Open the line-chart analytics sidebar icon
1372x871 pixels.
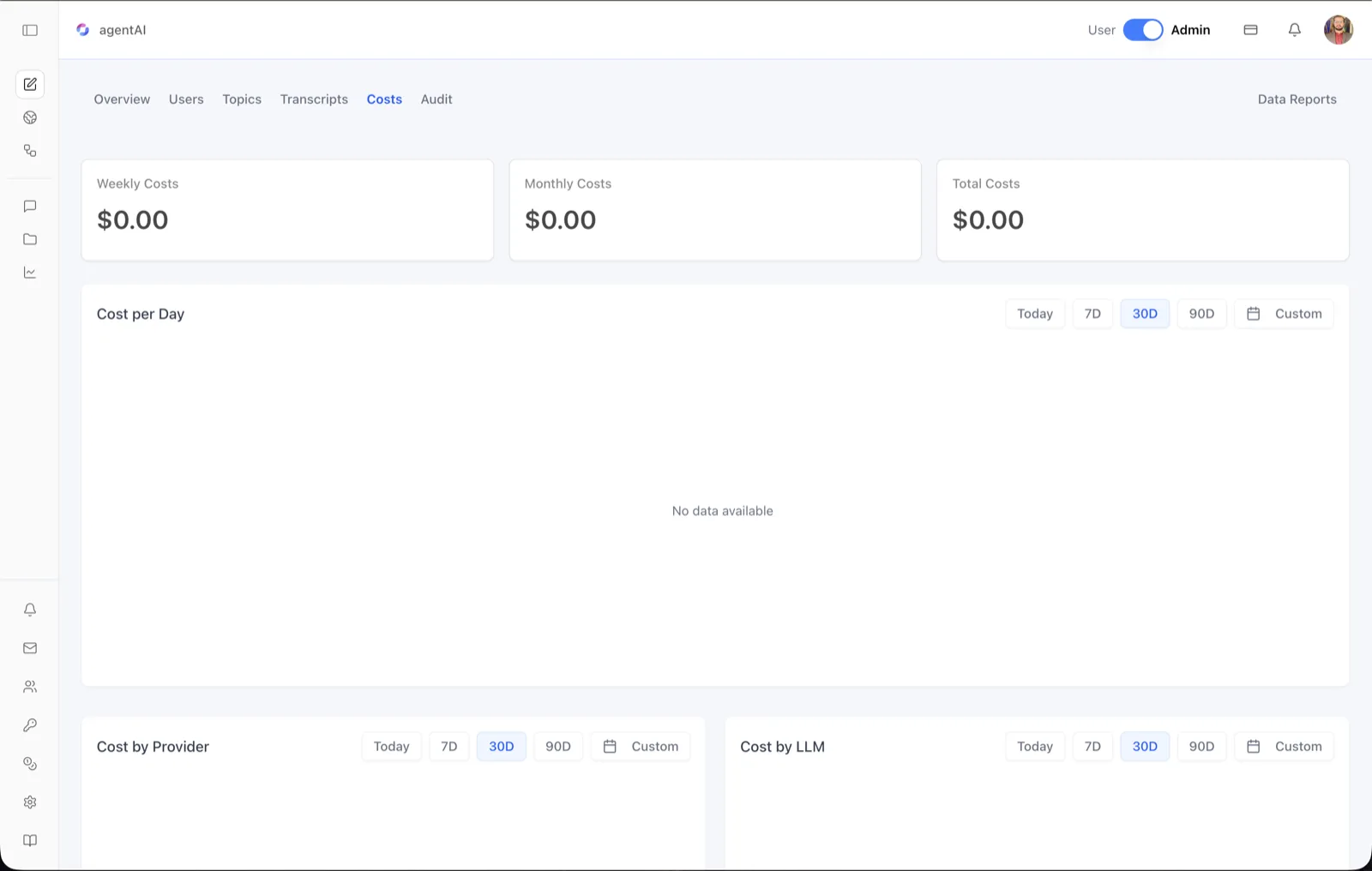click(30, 273)
